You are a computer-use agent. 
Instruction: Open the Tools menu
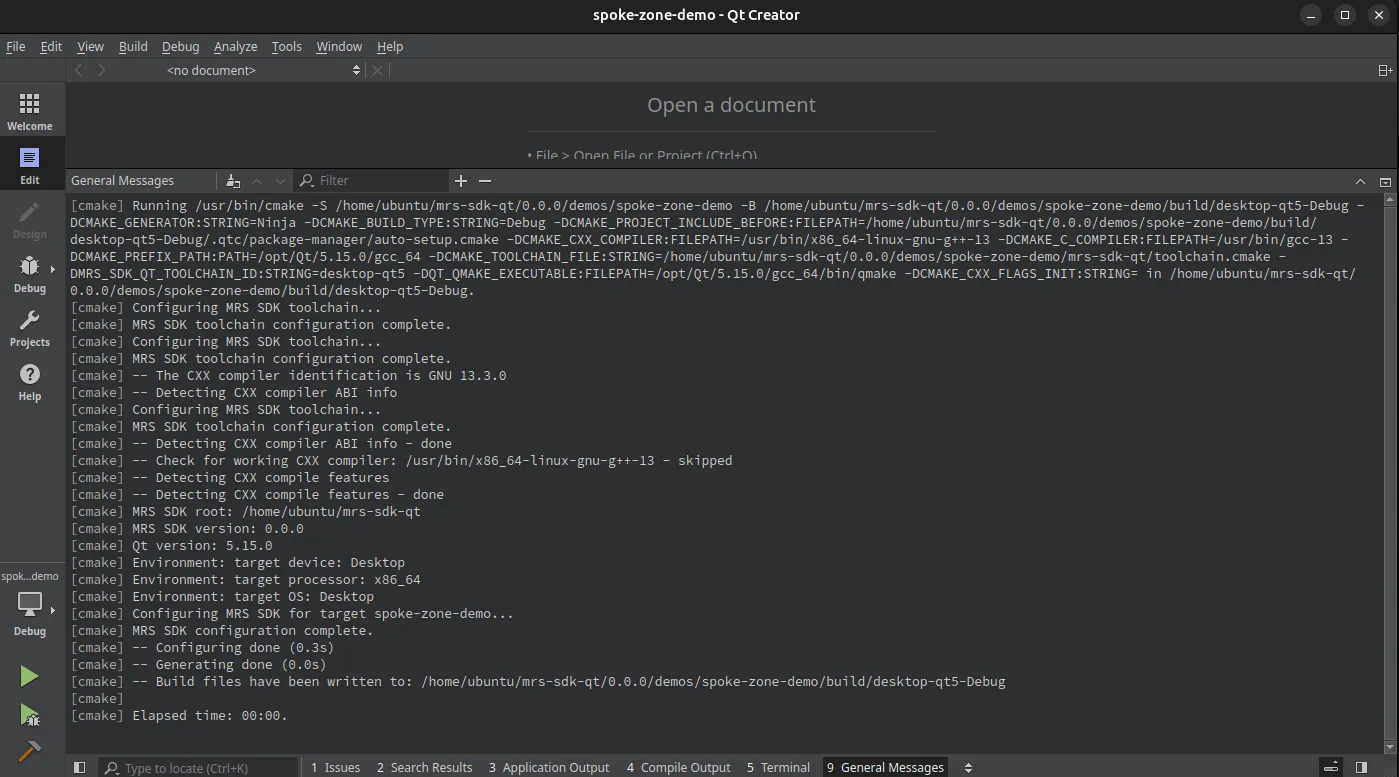pos(286,46)
